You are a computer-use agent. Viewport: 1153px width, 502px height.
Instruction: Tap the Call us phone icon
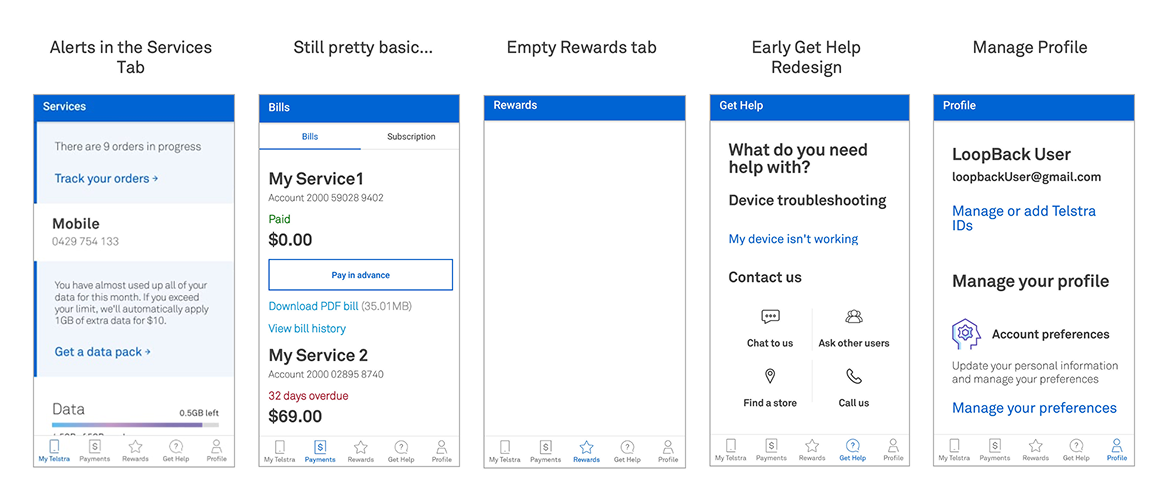click(854, 377)
